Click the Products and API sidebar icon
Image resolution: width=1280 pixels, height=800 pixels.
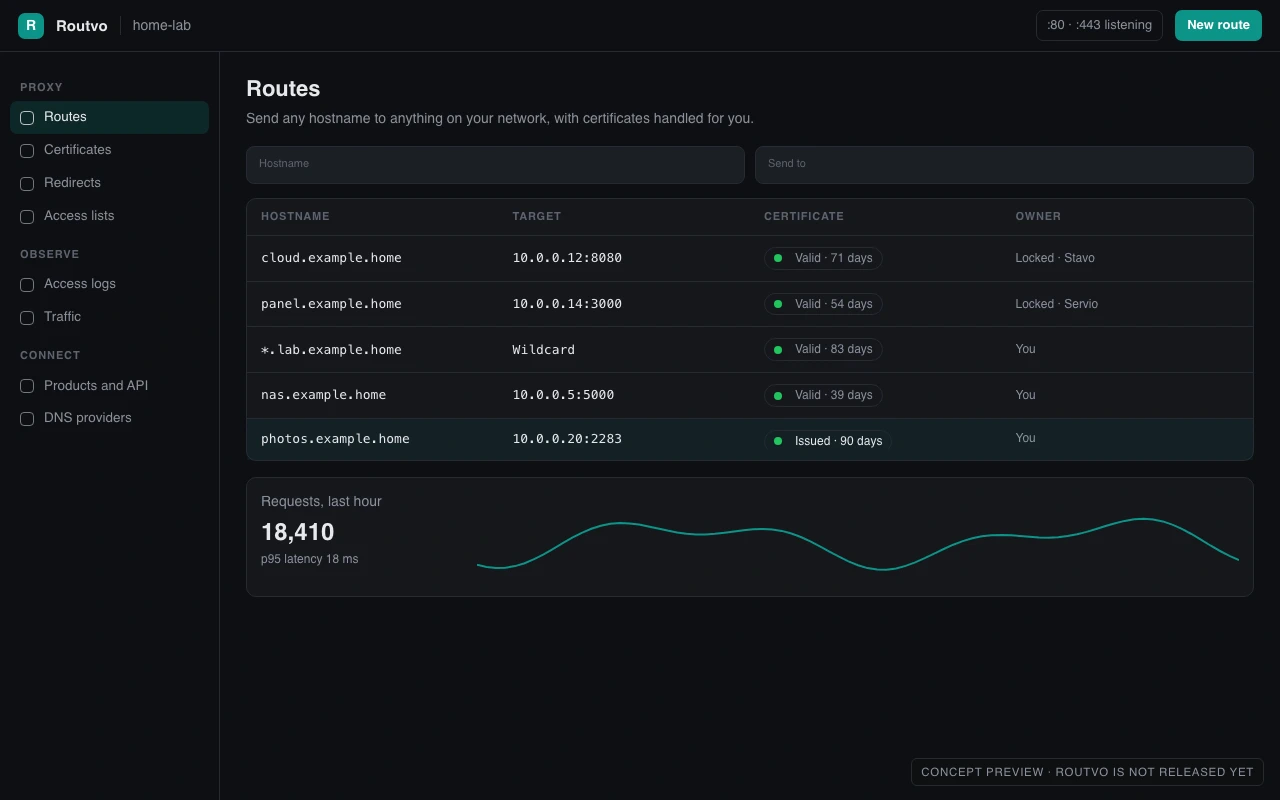click(x=27, y=386)
